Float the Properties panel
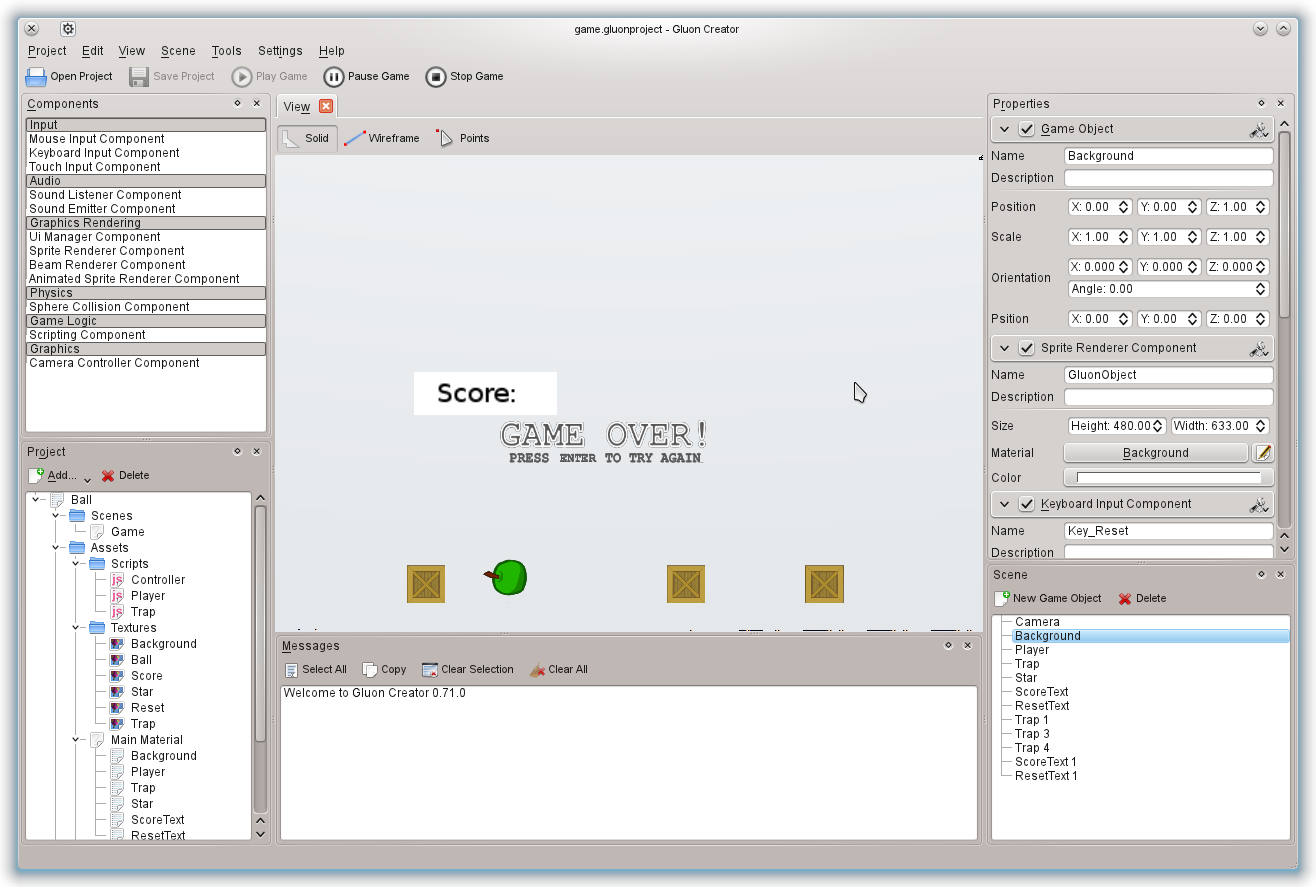The height and width of the screenshot is (887, 1316). (1261, 103)
